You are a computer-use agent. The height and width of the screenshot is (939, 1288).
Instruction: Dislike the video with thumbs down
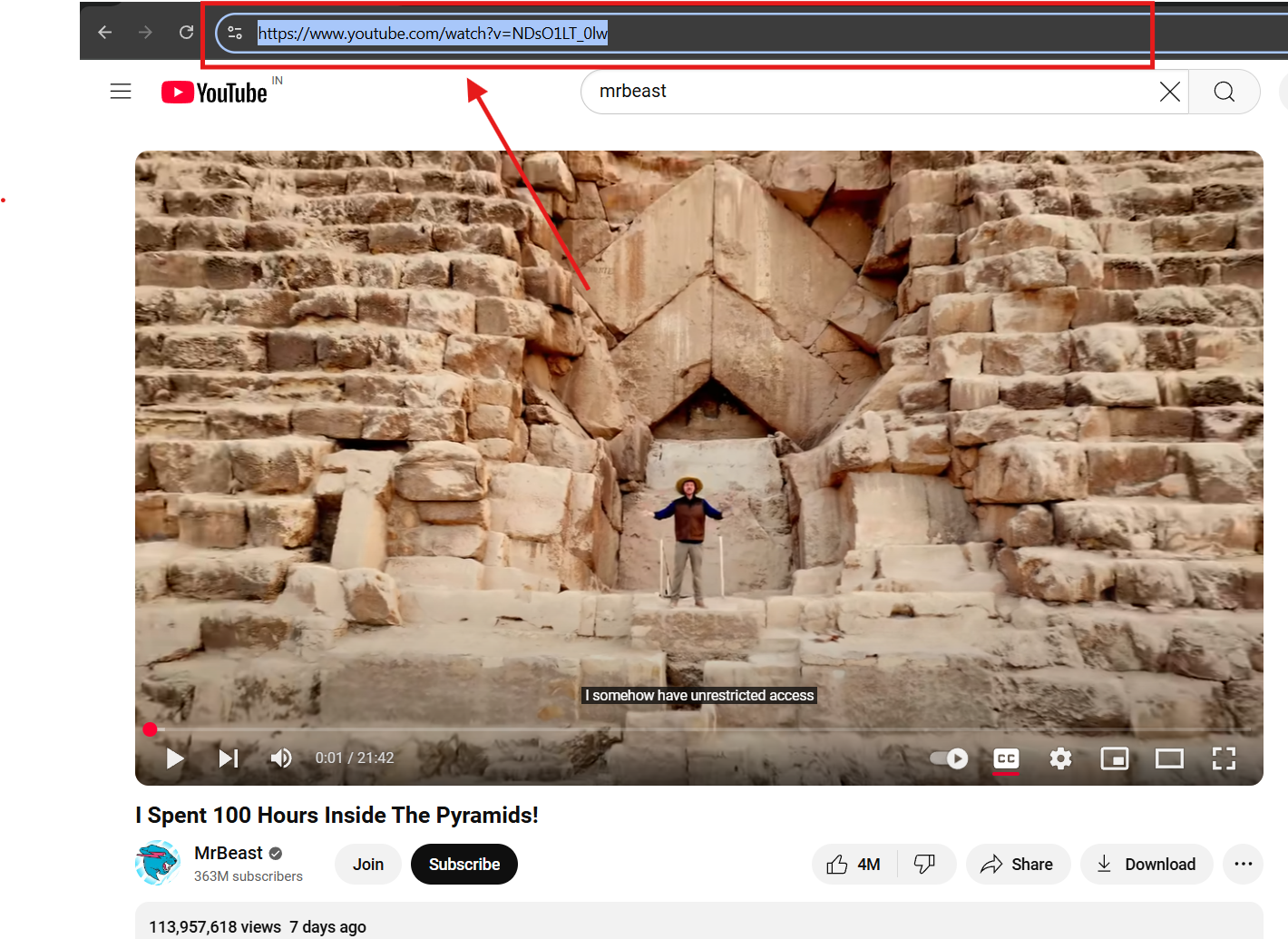point(925,865)
